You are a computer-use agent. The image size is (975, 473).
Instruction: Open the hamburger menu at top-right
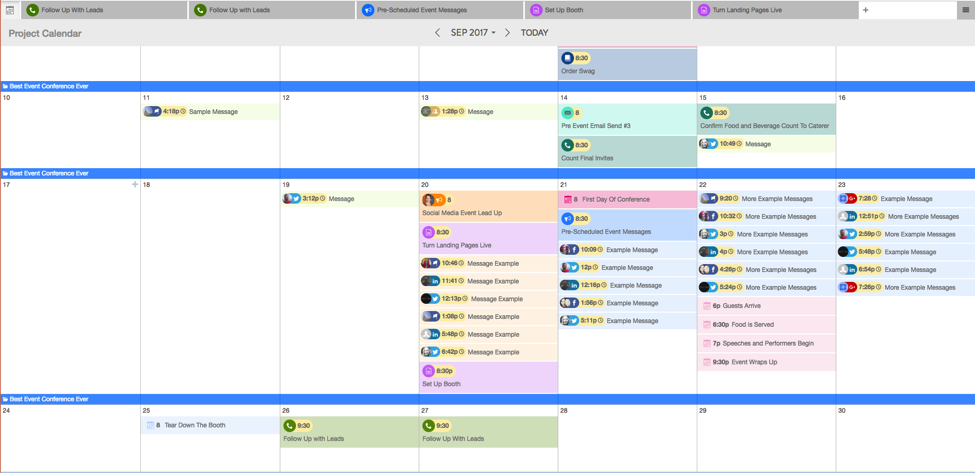click(x=965, y=10)
